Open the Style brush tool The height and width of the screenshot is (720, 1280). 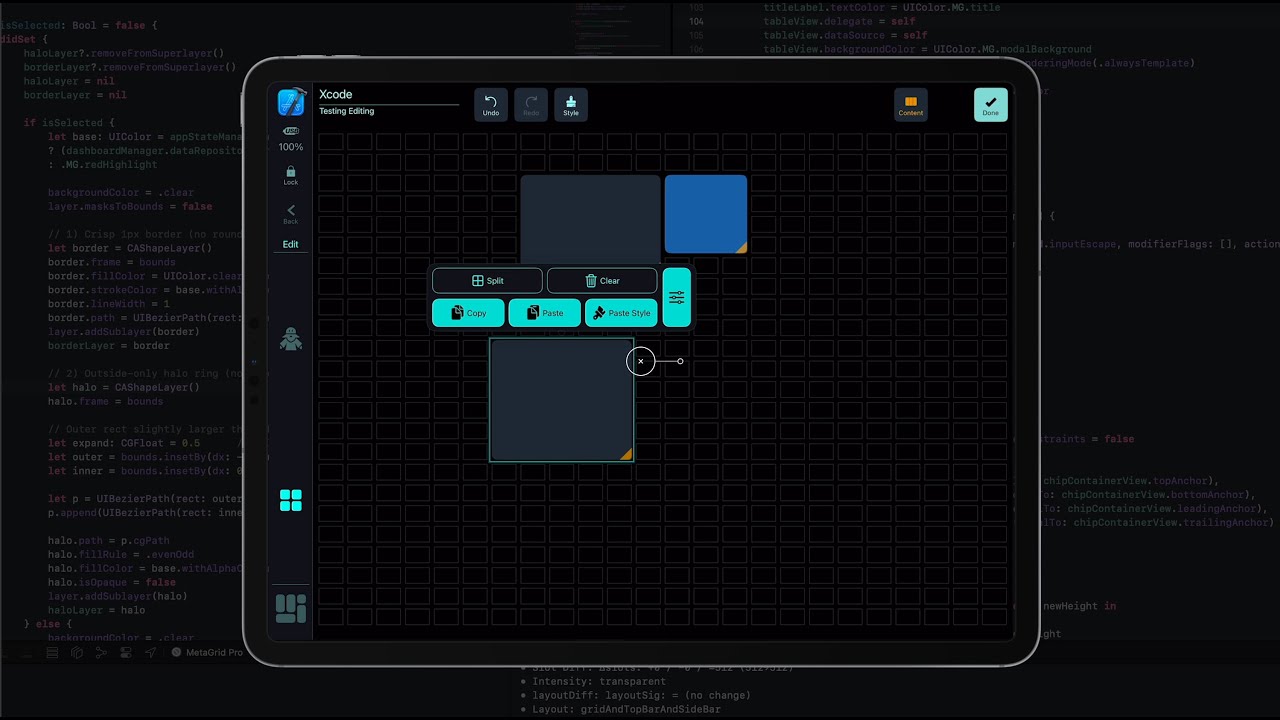[571, 105]
